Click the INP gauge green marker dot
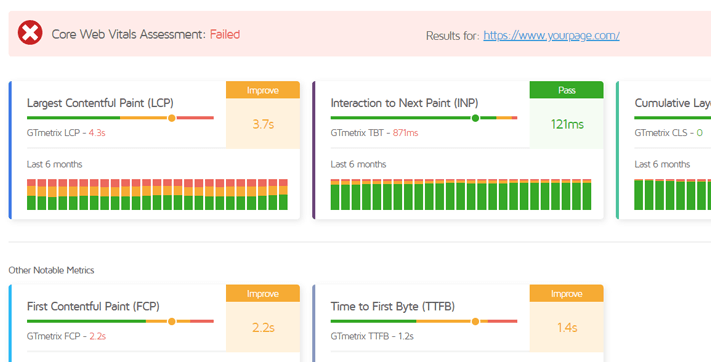Image resolution: width=711 pixels, height=362 pixels. click(475, 118)
